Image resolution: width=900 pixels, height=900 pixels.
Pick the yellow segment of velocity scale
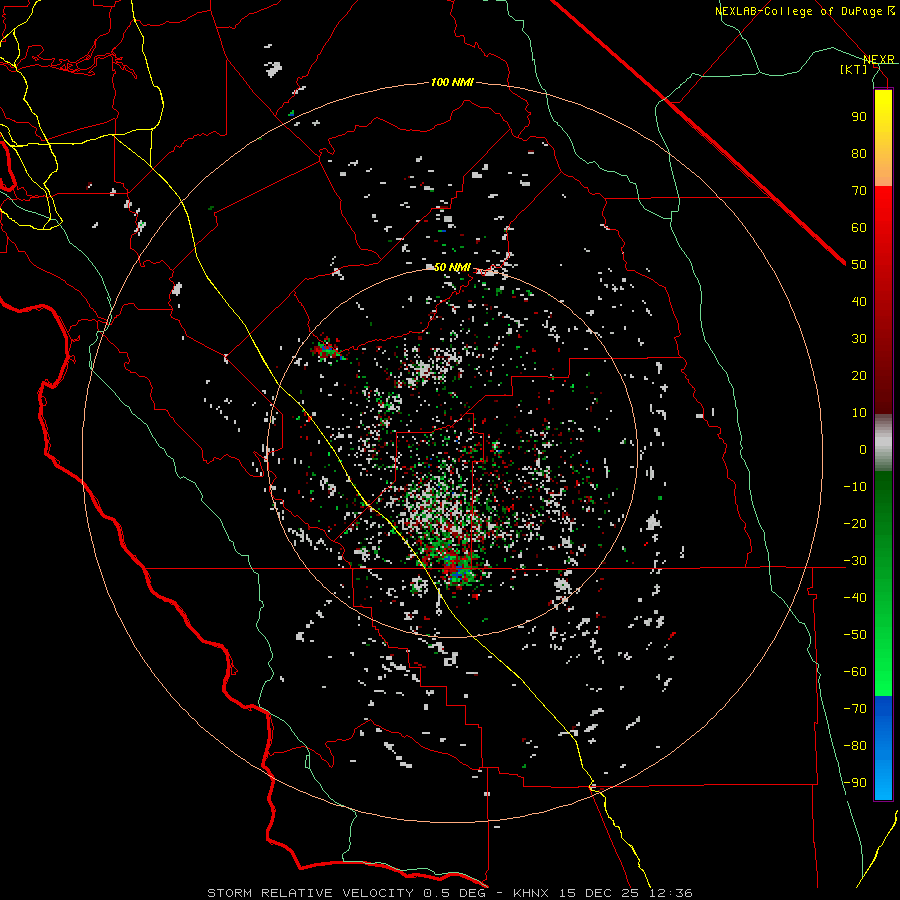(883, 138)
